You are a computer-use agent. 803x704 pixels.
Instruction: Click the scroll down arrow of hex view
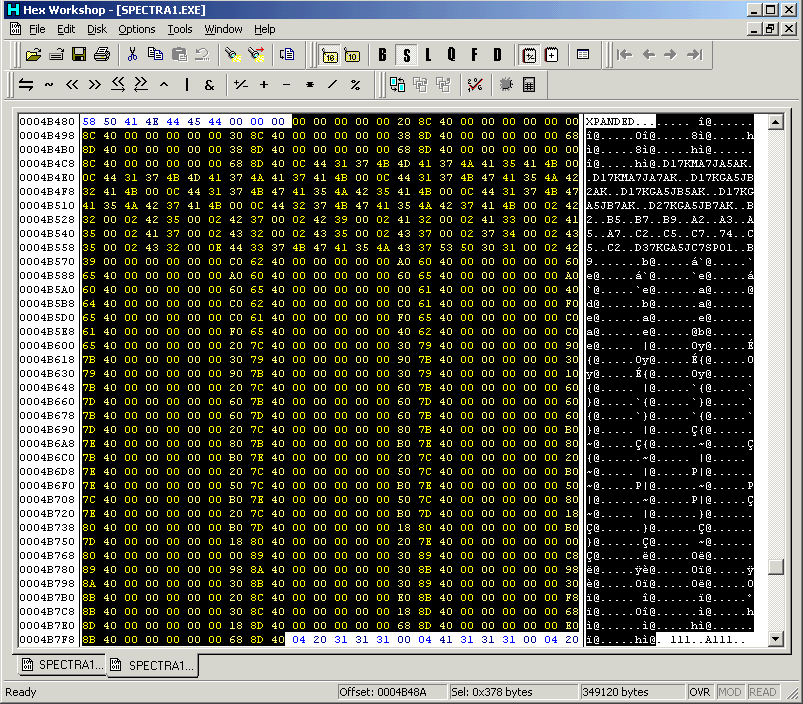pos(775,637)
